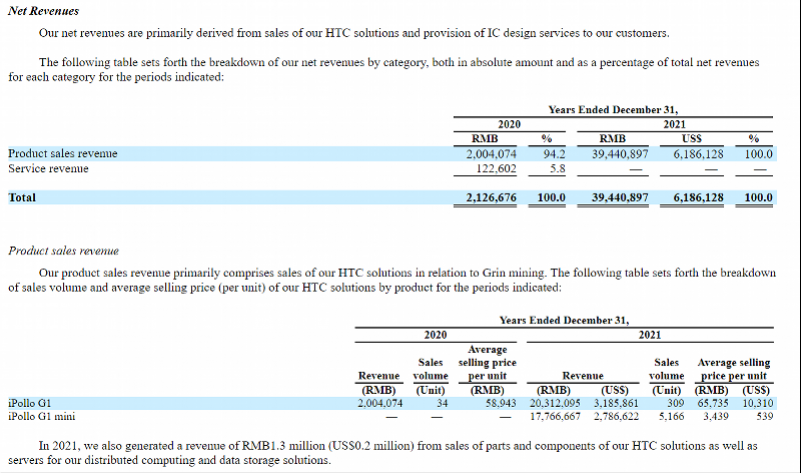
Task: Click the paragraph beginning "Our net revenues are primarily derived"
Action: (354, 33)
